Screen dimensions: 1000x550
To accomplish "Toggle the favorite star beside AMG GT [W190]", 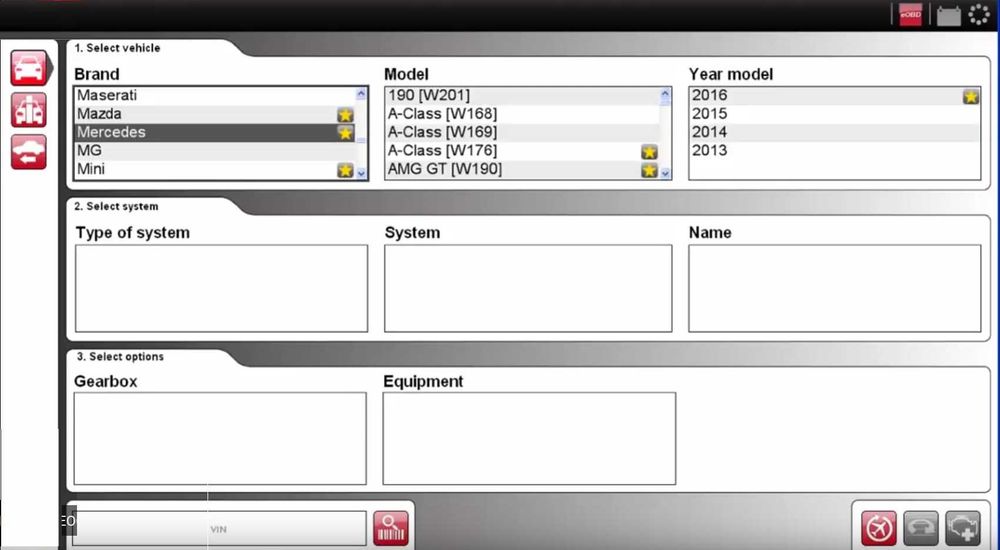I will [649, 170].
